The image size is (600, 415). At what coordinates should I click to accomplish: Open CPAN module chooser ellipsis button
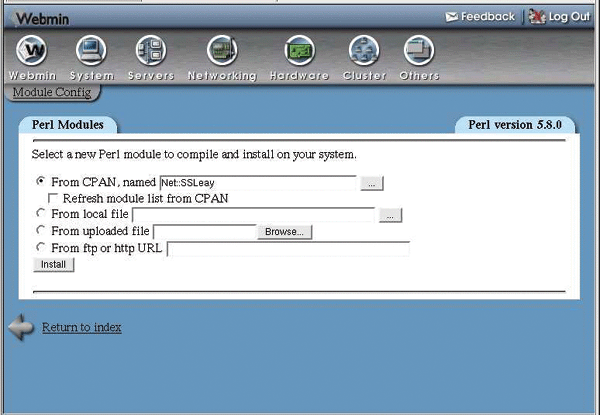(371, 183)
